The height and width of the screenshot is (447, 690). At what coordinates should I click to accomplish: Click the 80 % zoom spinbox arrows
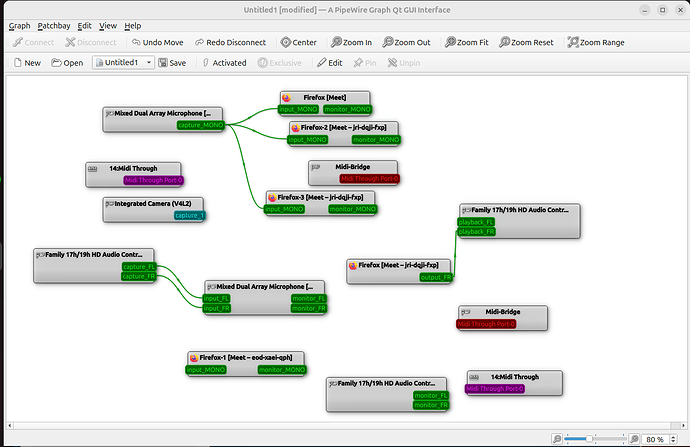(x=673, y=439)
